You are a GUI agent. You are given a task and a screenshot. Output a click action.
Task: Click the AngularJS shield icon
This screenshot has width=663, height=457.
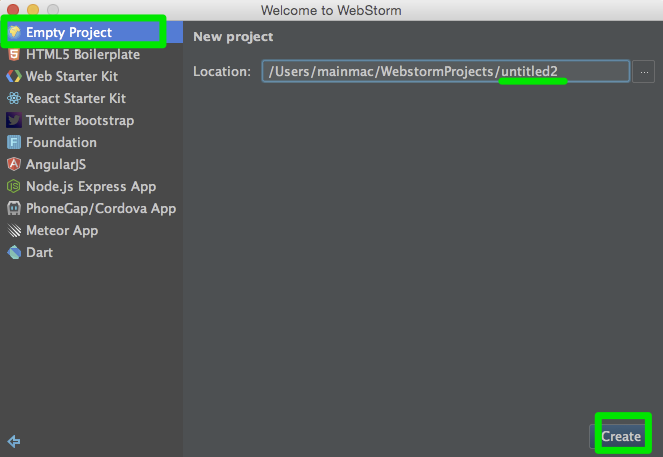tap(14, 164)
